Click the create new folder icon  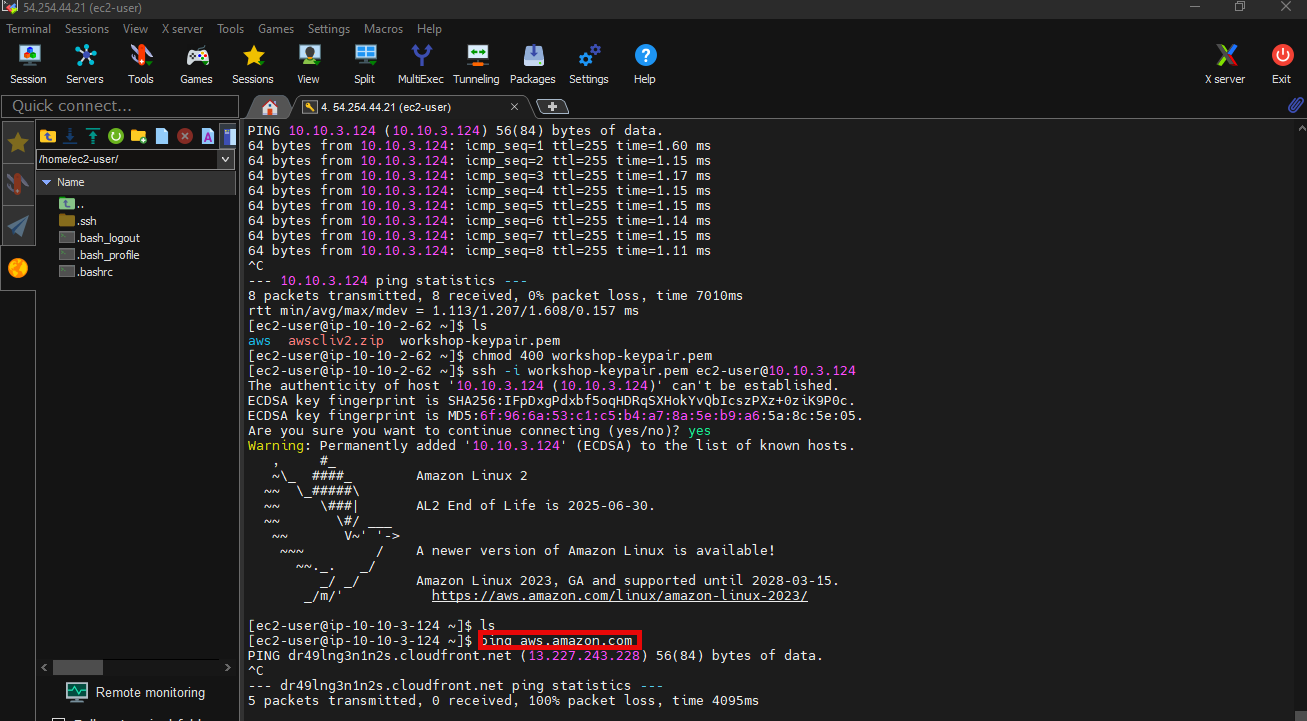139,136
